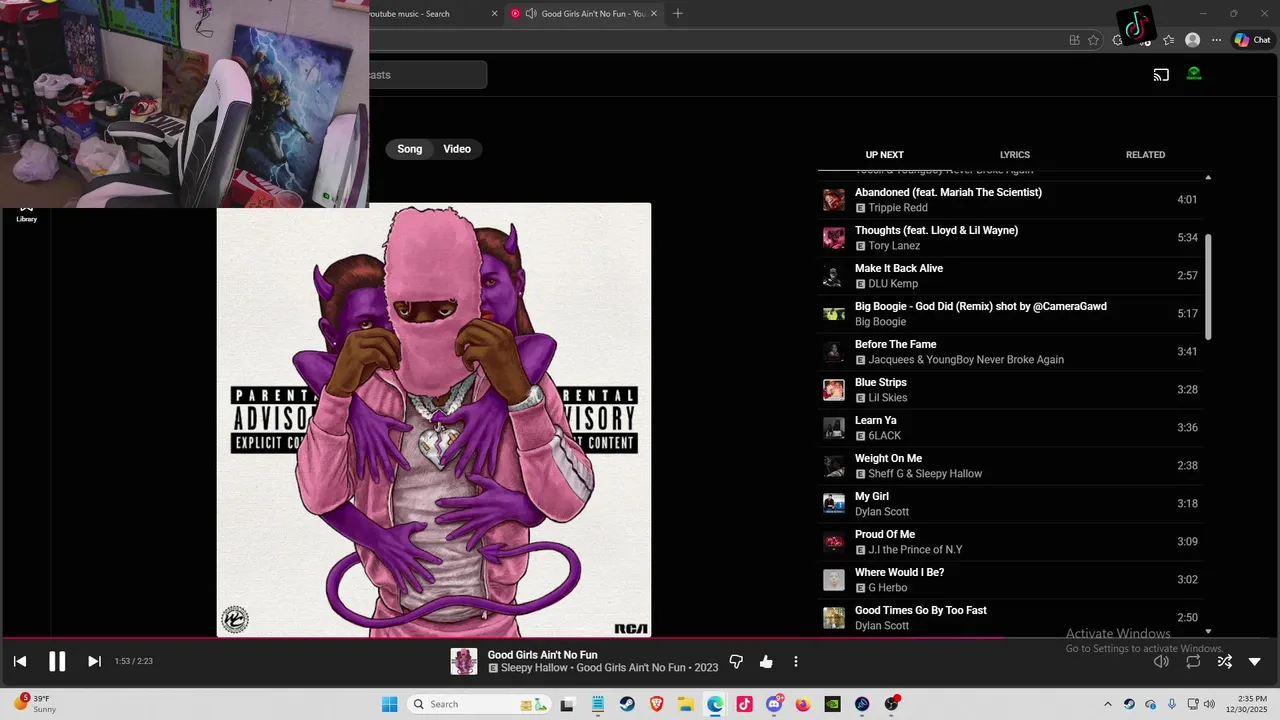The image size is (1280, 720).
Task: Click the now playing thumbnail in player bar
Action: pyautogui.click(x=463, y=661)
